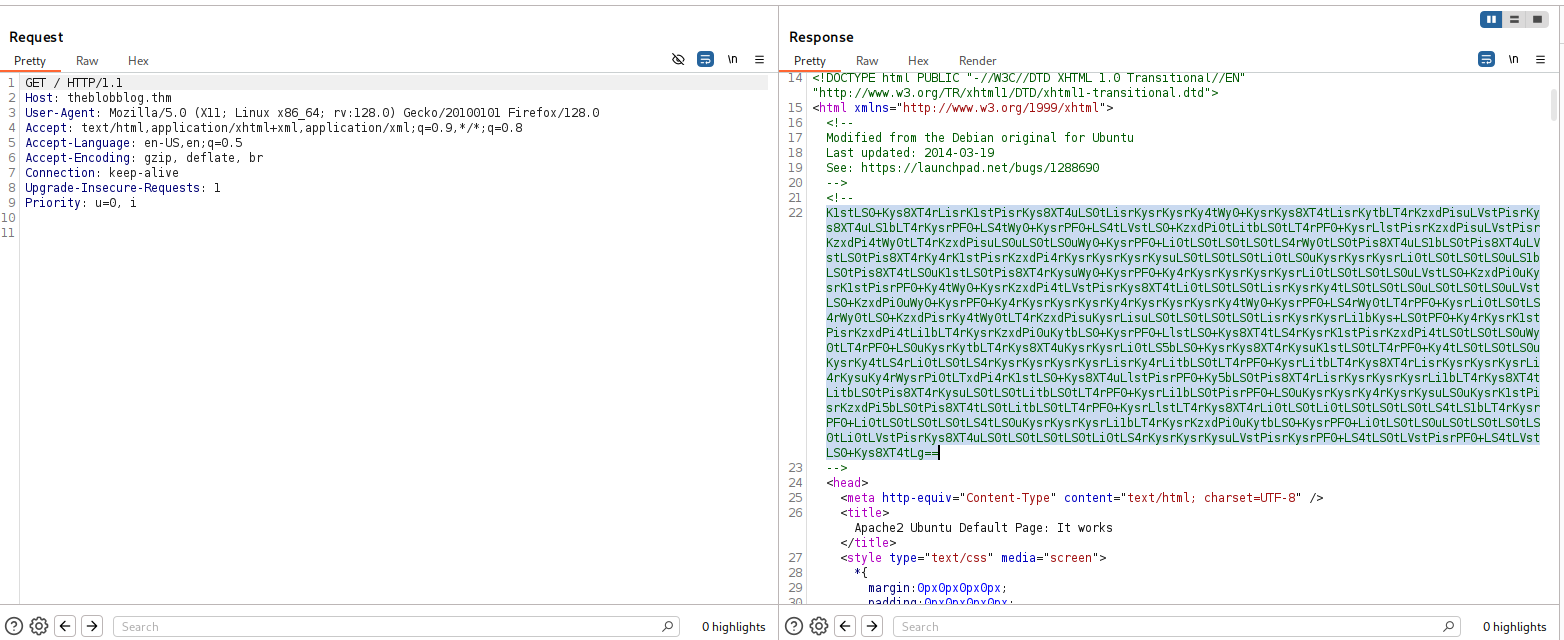The width and height of the screenshot is (1564, 640).
Task: Go to previous search match in Request panel
Action: point(65,626)
